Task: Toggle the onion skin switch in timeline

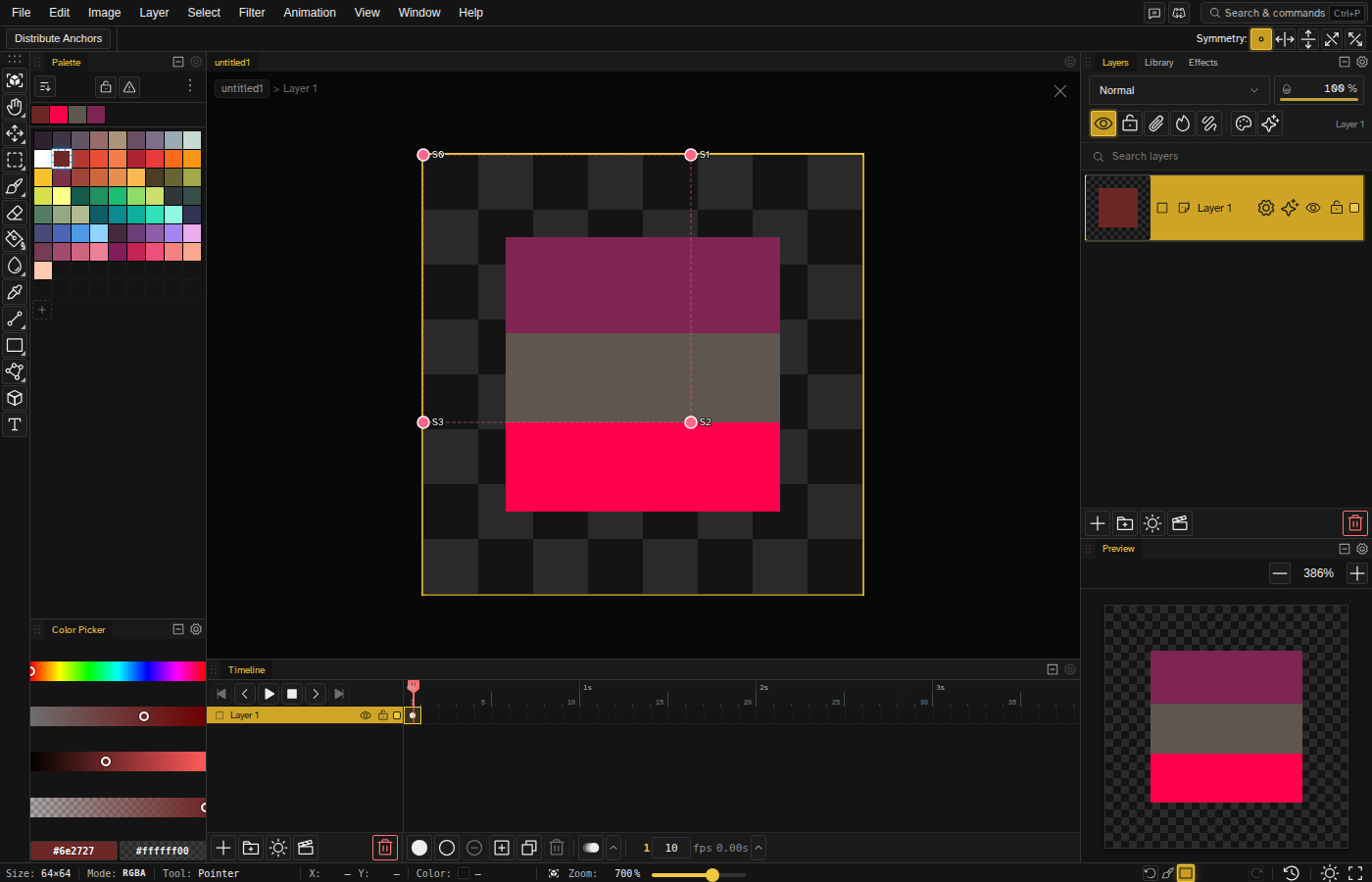Action: [591, 848]
